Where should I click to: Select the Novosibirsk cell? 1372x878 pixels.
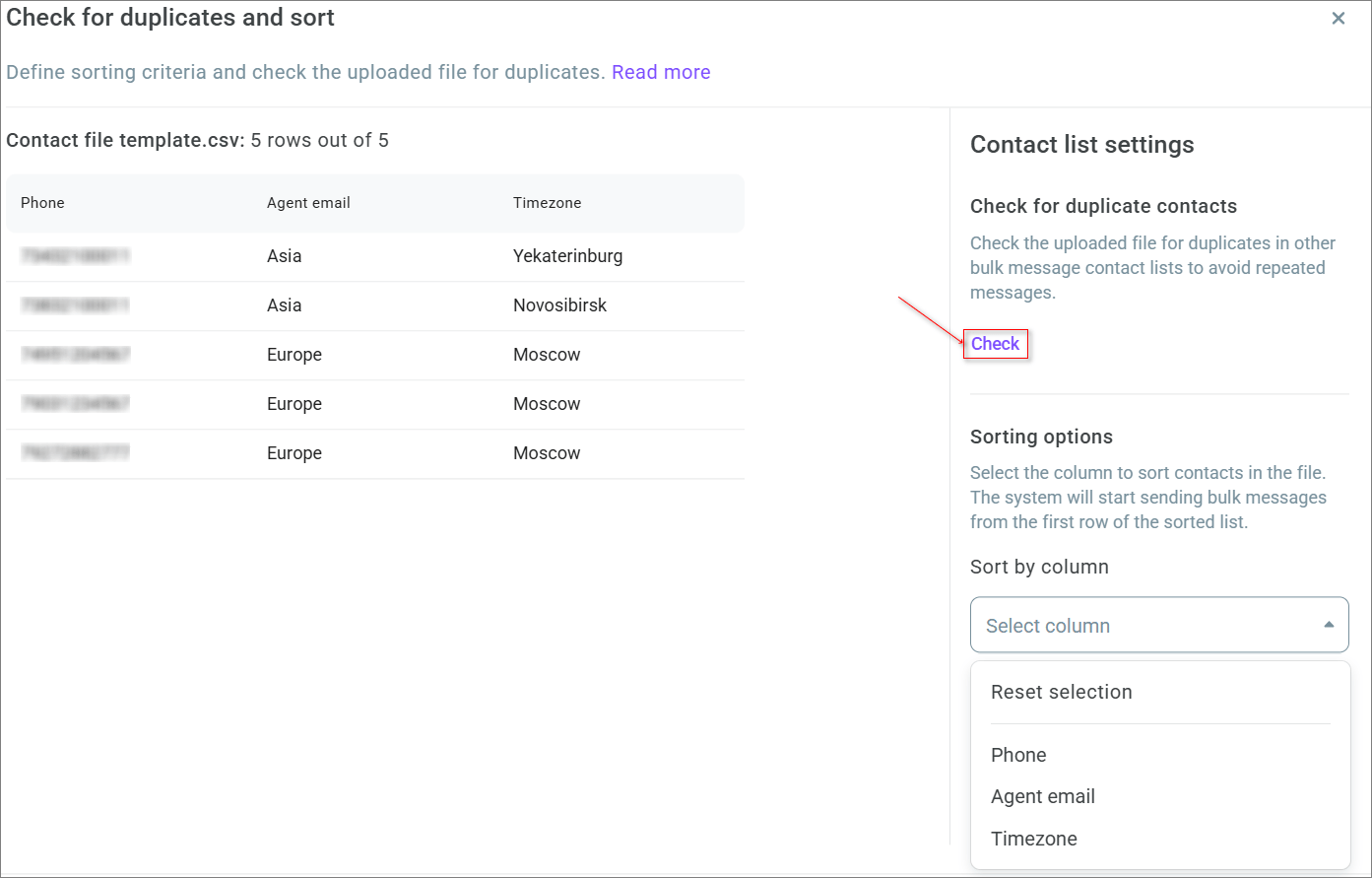pyautogui.click(x=560, y=305)
